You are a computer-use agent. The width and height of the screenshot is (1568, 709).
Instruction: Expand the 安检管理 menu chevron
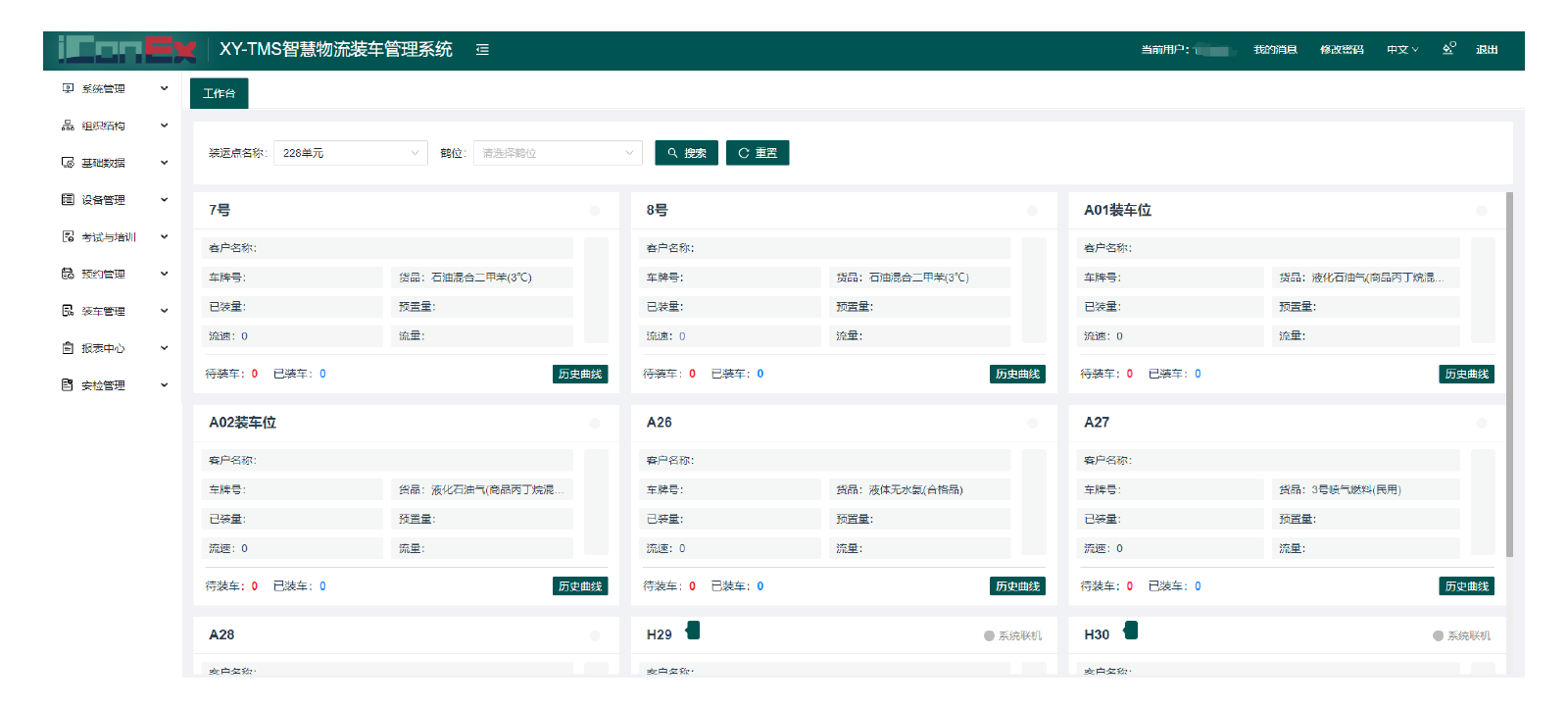point(164,385)
